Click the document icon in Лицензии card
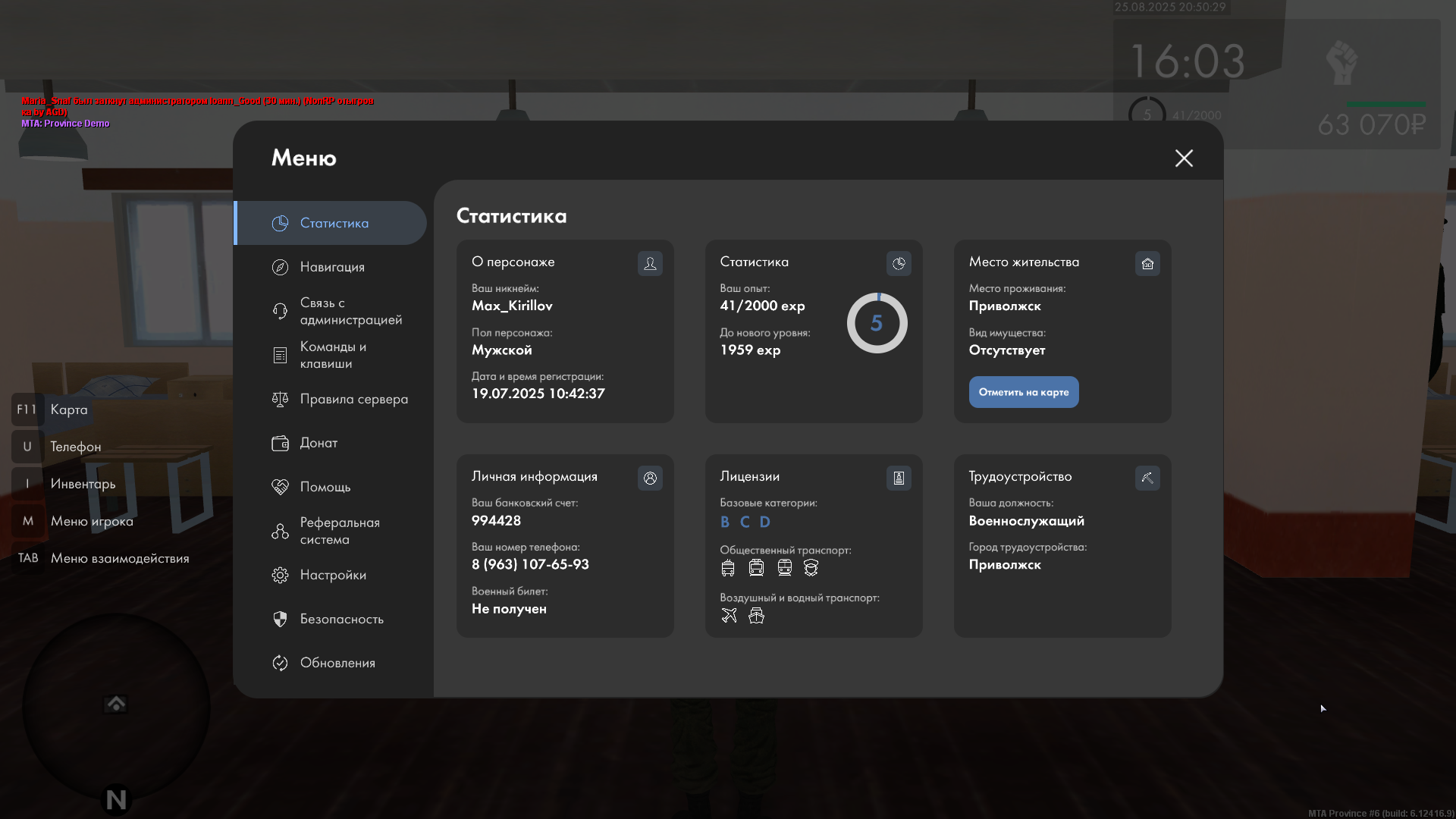The image size is (1456, 819). pyautogui.click(x=899, y=478)
